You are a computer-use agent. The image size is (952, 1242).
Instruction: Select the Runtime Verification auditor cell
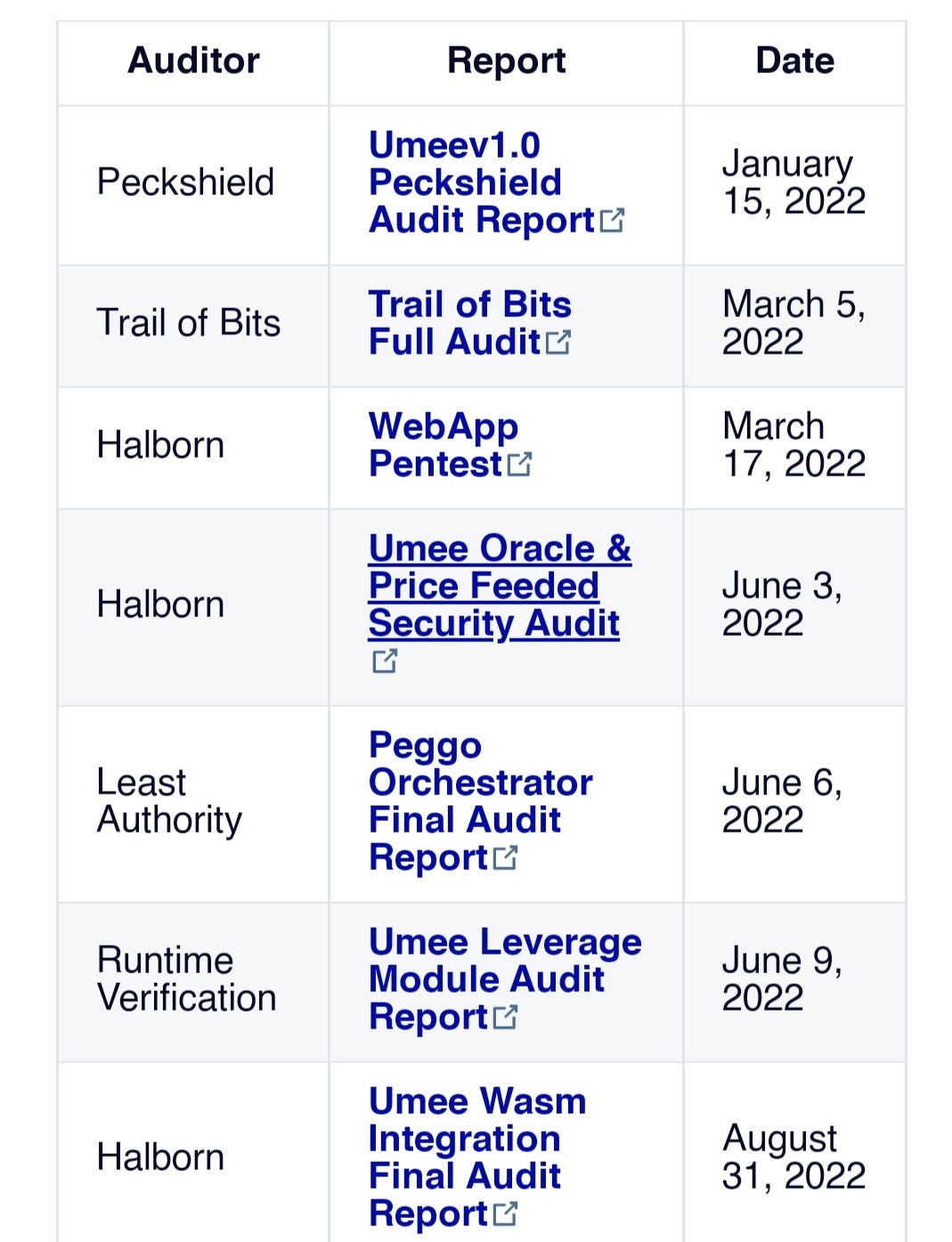click(x=193, y=979)
